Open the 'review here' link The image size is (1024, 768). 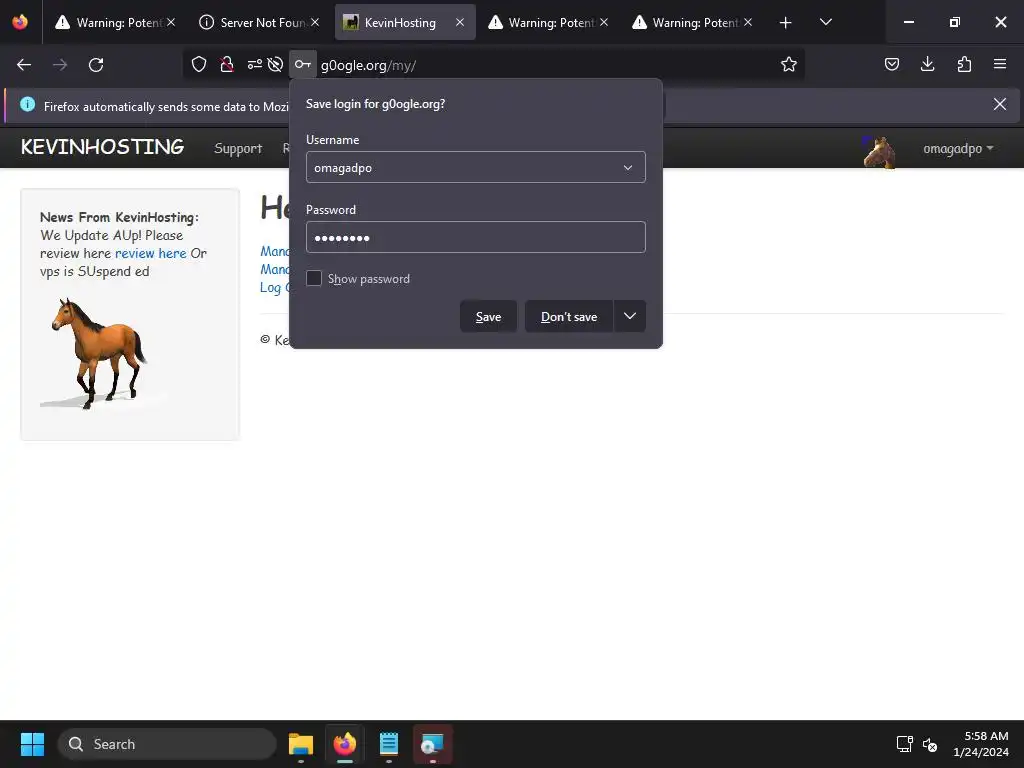[x=151, y=253]
